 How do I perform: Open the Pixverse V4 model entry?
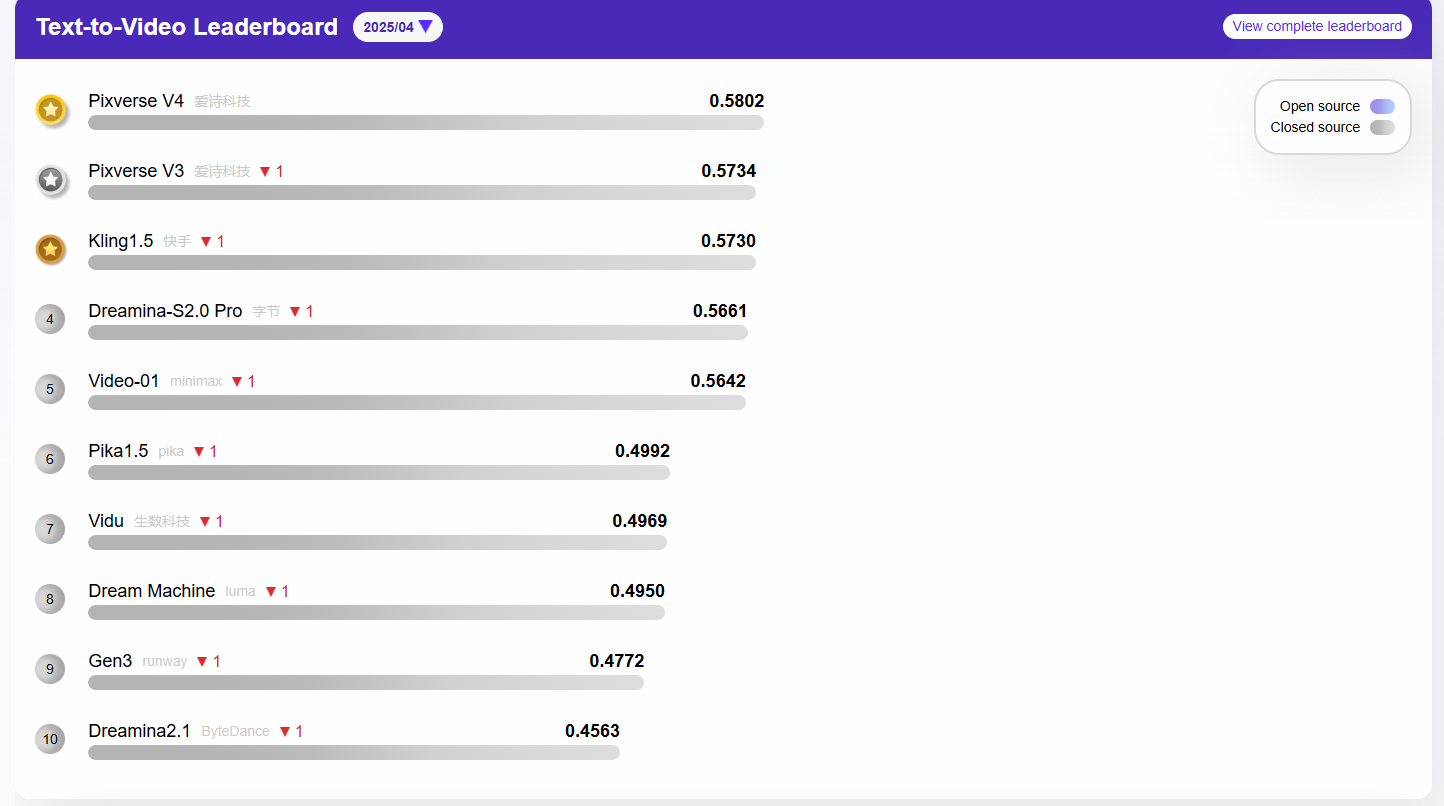[x=136, y=101]
